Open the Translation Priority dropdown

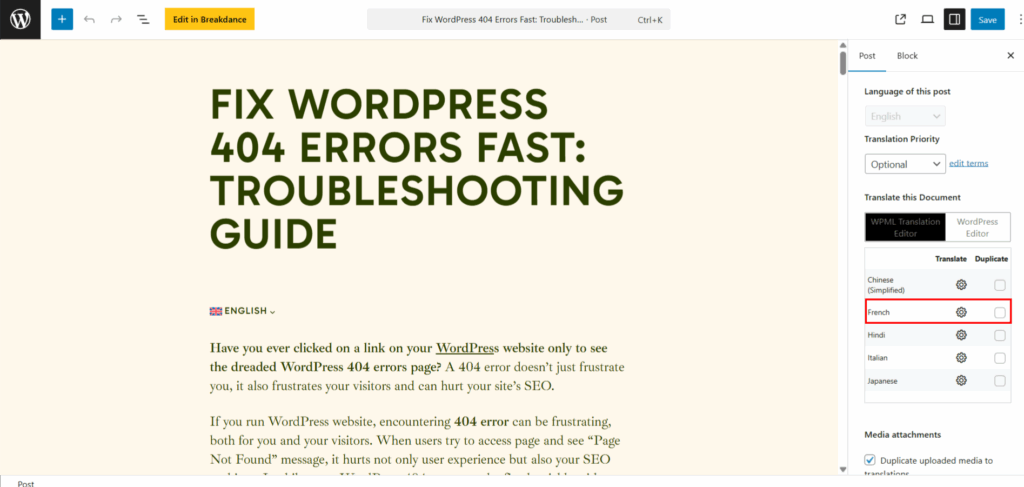tap(904, 164)
